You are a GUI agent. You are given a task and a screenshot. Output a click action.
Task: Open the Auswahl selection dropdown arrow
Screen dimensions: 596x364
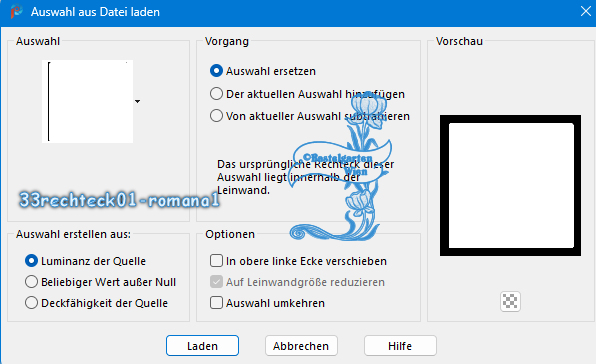(138, 101)
